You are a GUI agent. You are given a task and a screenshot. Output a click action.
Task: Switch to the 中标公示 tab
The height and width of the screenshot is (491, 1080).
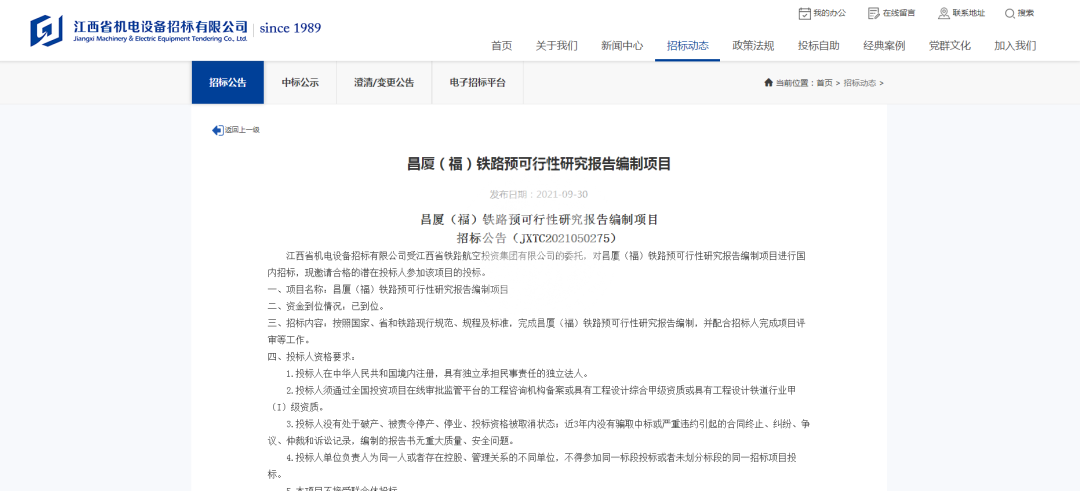300,83
